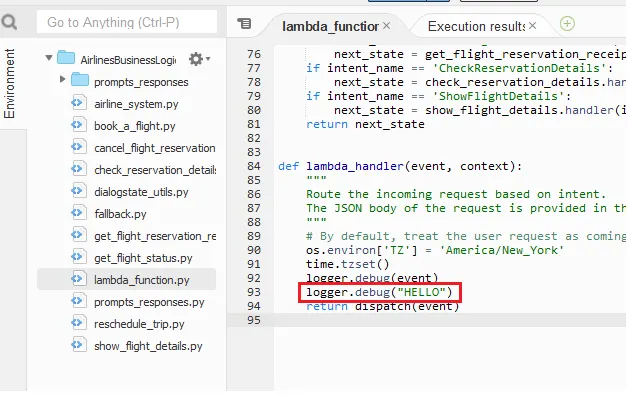Open cancel_flight_reservation file
Screen dimensions: 628x395
155,148
